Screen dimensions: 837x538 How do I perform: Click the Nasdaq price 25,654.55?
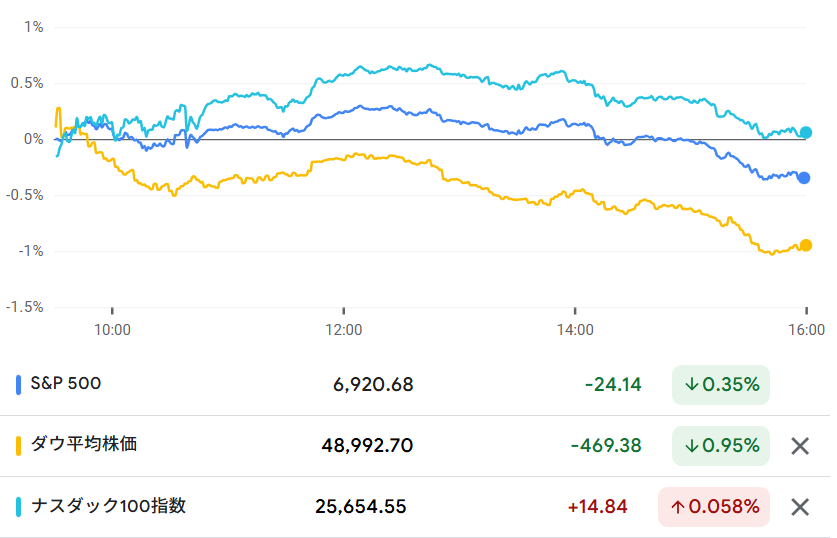[x=360, y=507]
